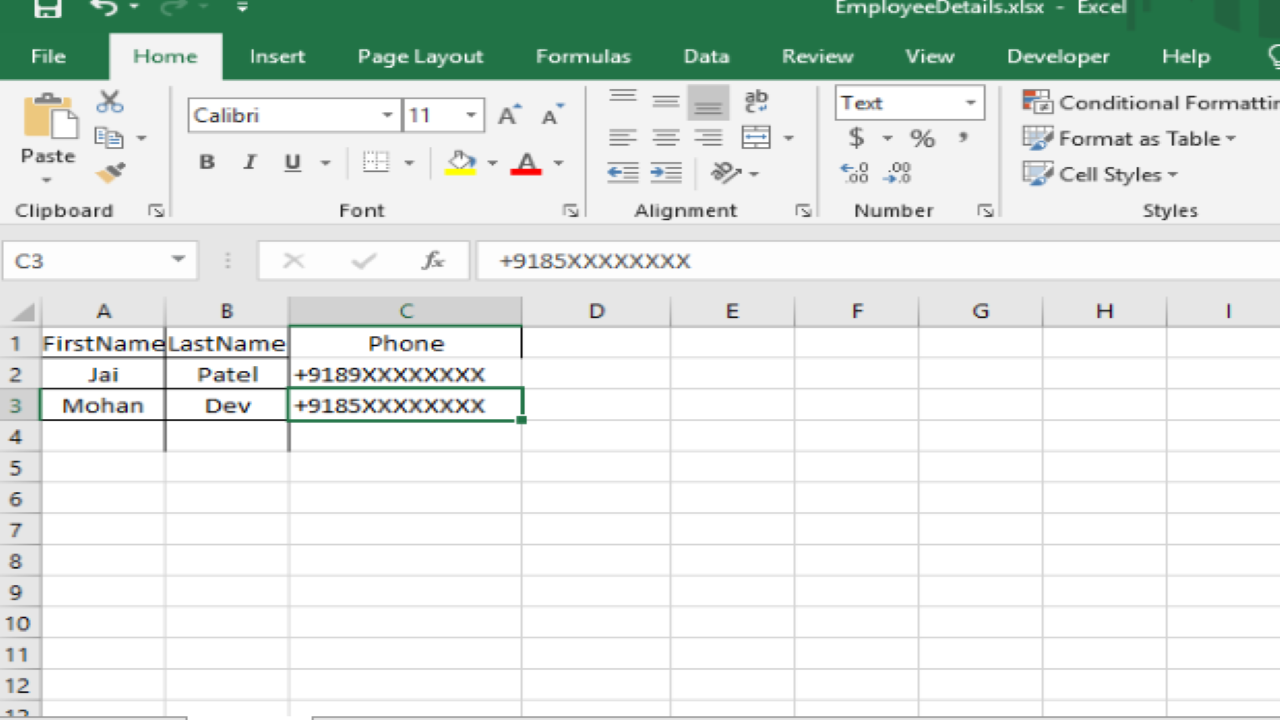
Task: Expand the font size dropdown
Action: (x=470, y=116)
